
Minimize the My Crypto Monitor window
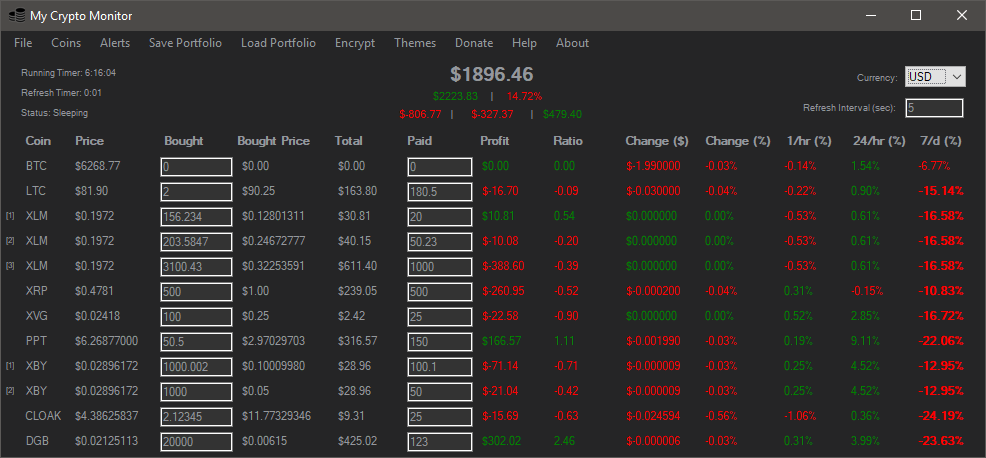click(871, 16)
